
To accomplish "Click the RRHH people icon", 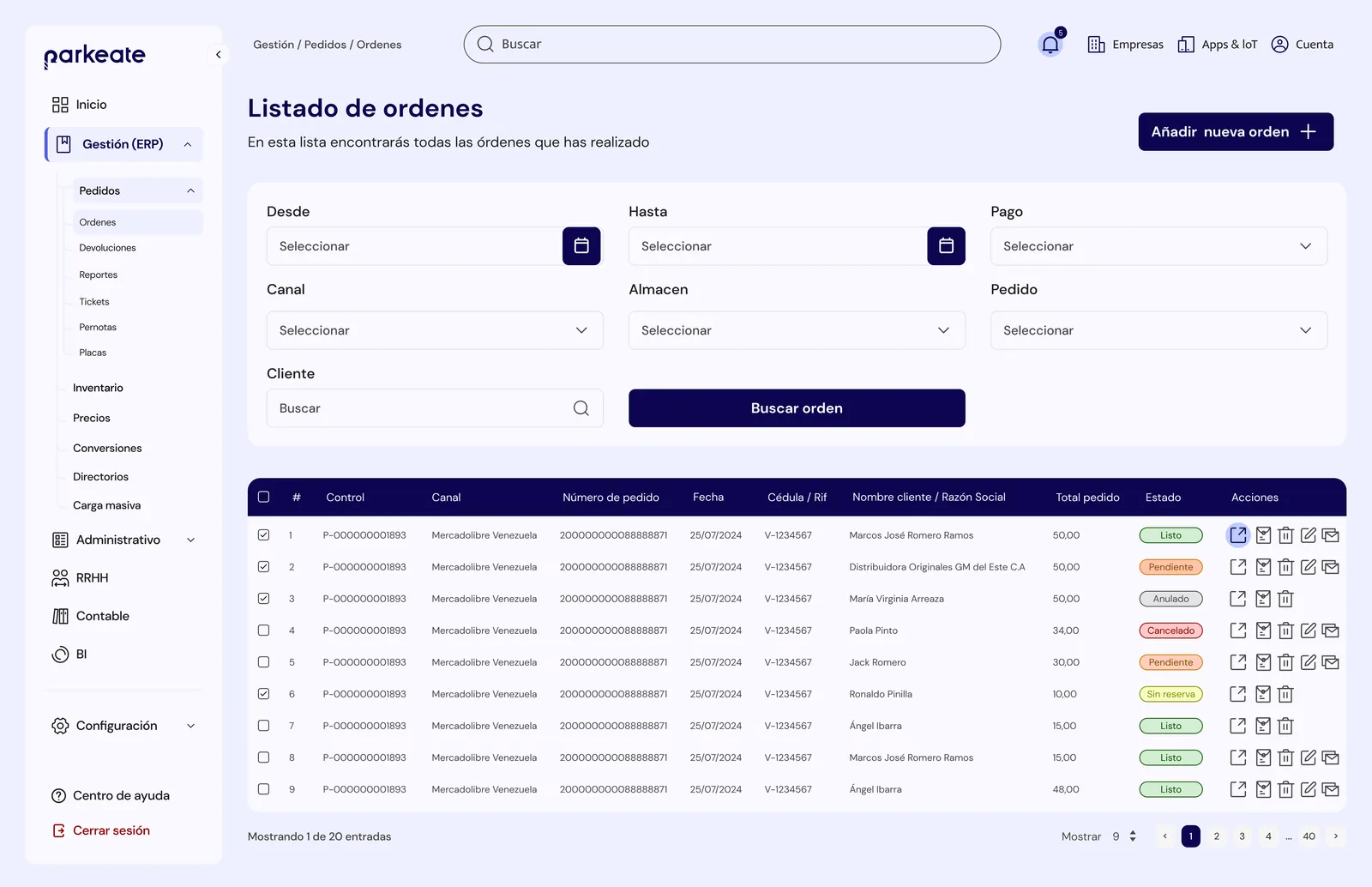I will tap(60, 578).
